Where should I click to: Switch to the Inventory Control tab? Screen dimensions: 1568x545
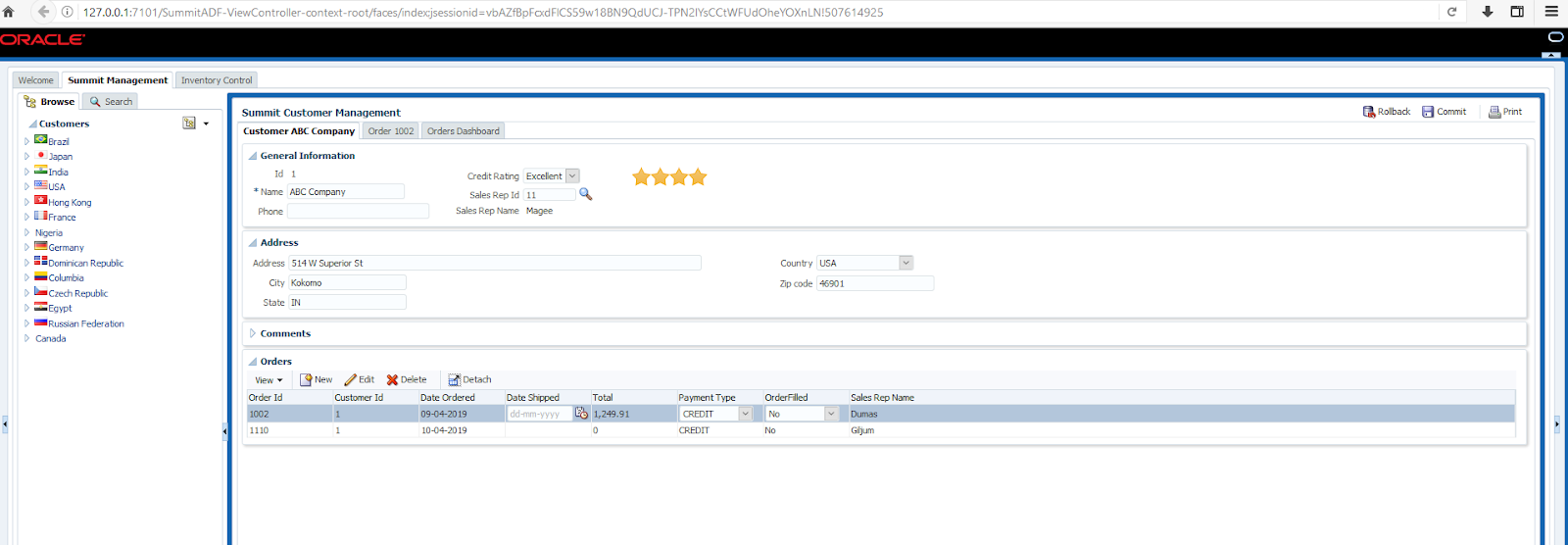(217, 80)
